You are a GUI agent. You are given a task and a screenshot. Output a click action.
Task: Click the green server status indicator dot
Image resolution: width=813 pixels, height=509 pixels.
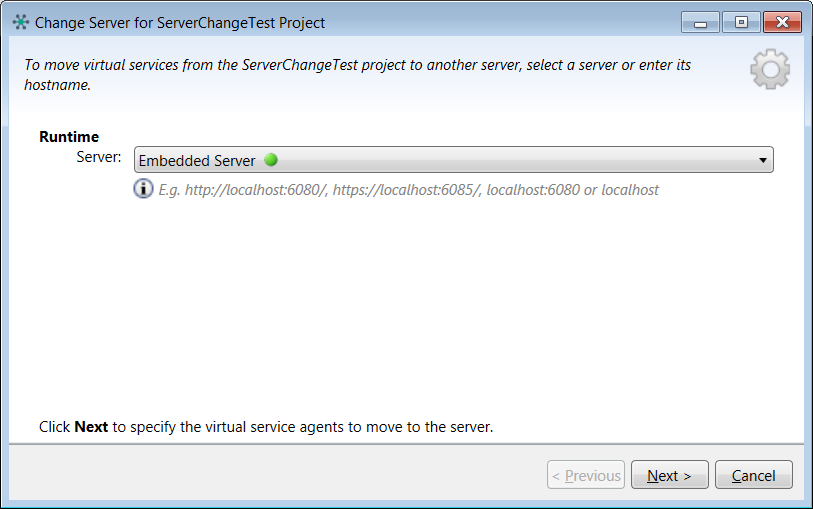271,160
